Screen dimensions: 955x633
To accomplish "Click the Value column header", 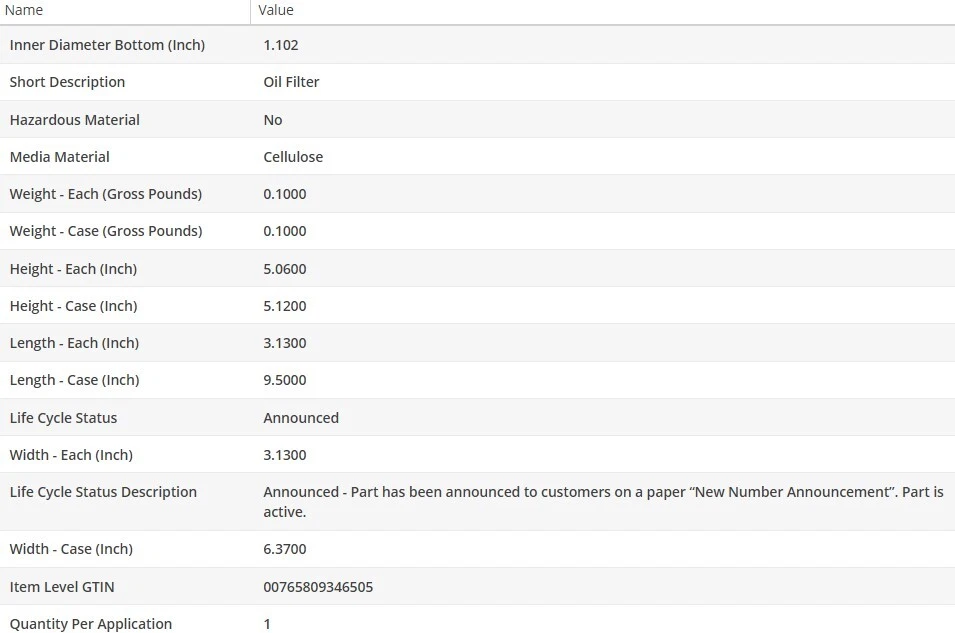I will [276, 10].
